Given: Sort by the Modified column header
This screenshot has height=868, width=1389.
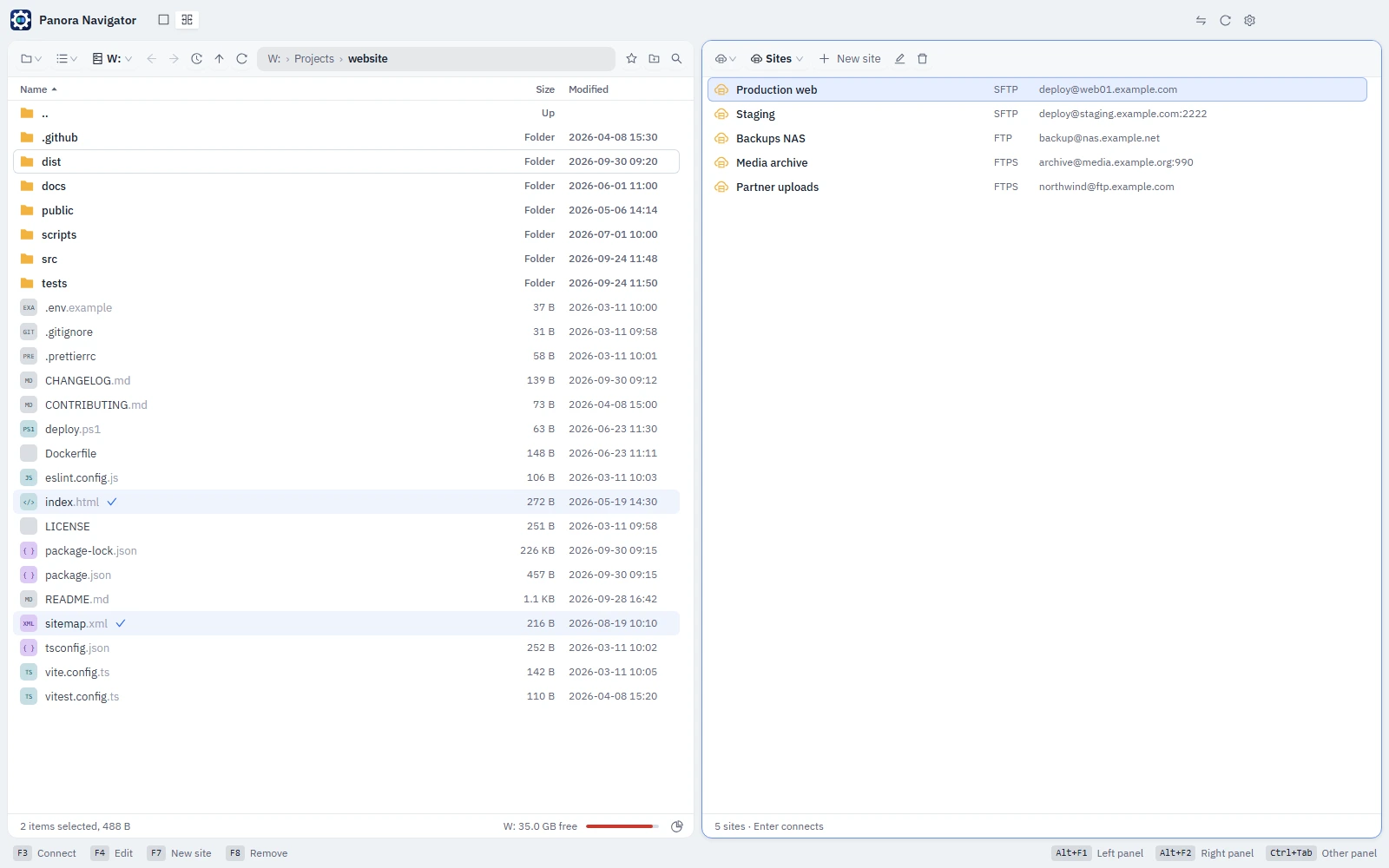Looking at the screenshot, I should pyautogui.click(x=589, y=89).
